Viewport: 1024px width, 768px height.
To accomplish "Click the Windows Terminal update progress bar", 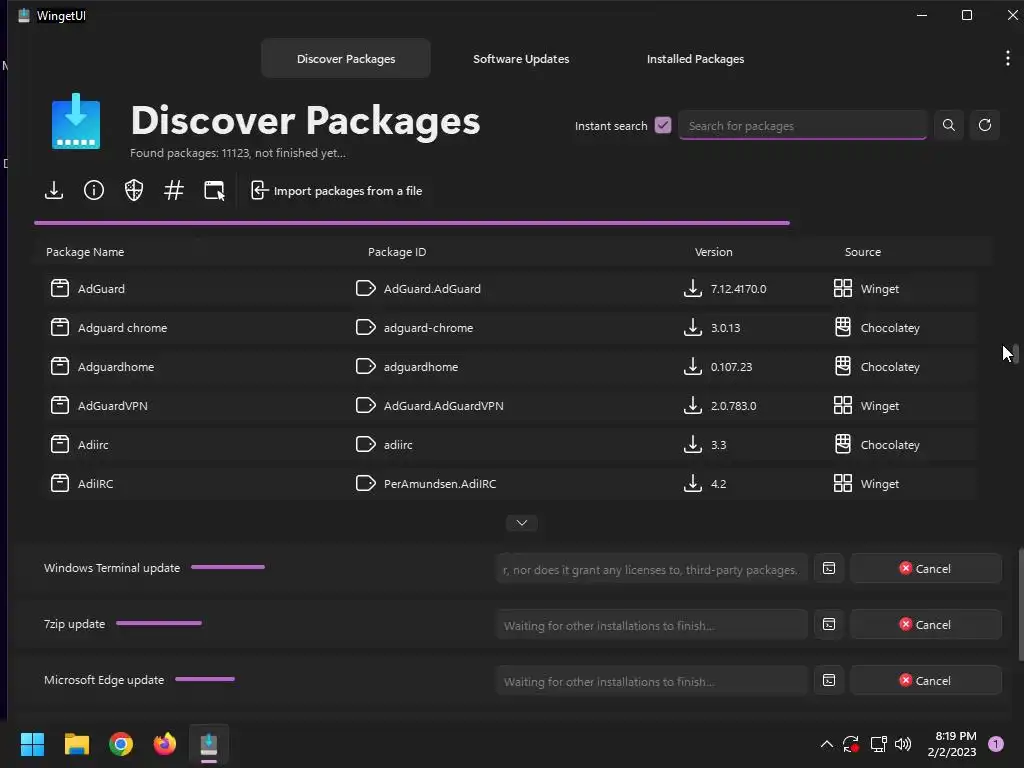I will (x=228, y=567).
